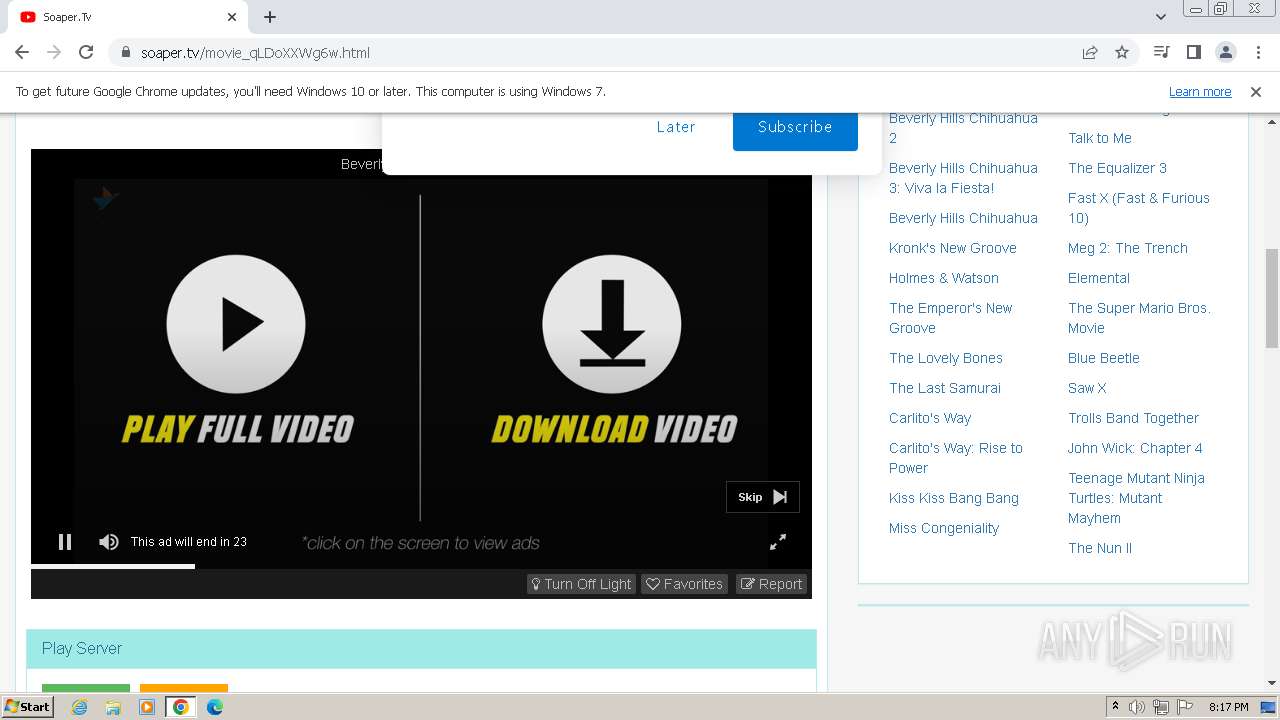
Task: Launch Microsoft Edge from taskbar
Action: click(215, 707)
